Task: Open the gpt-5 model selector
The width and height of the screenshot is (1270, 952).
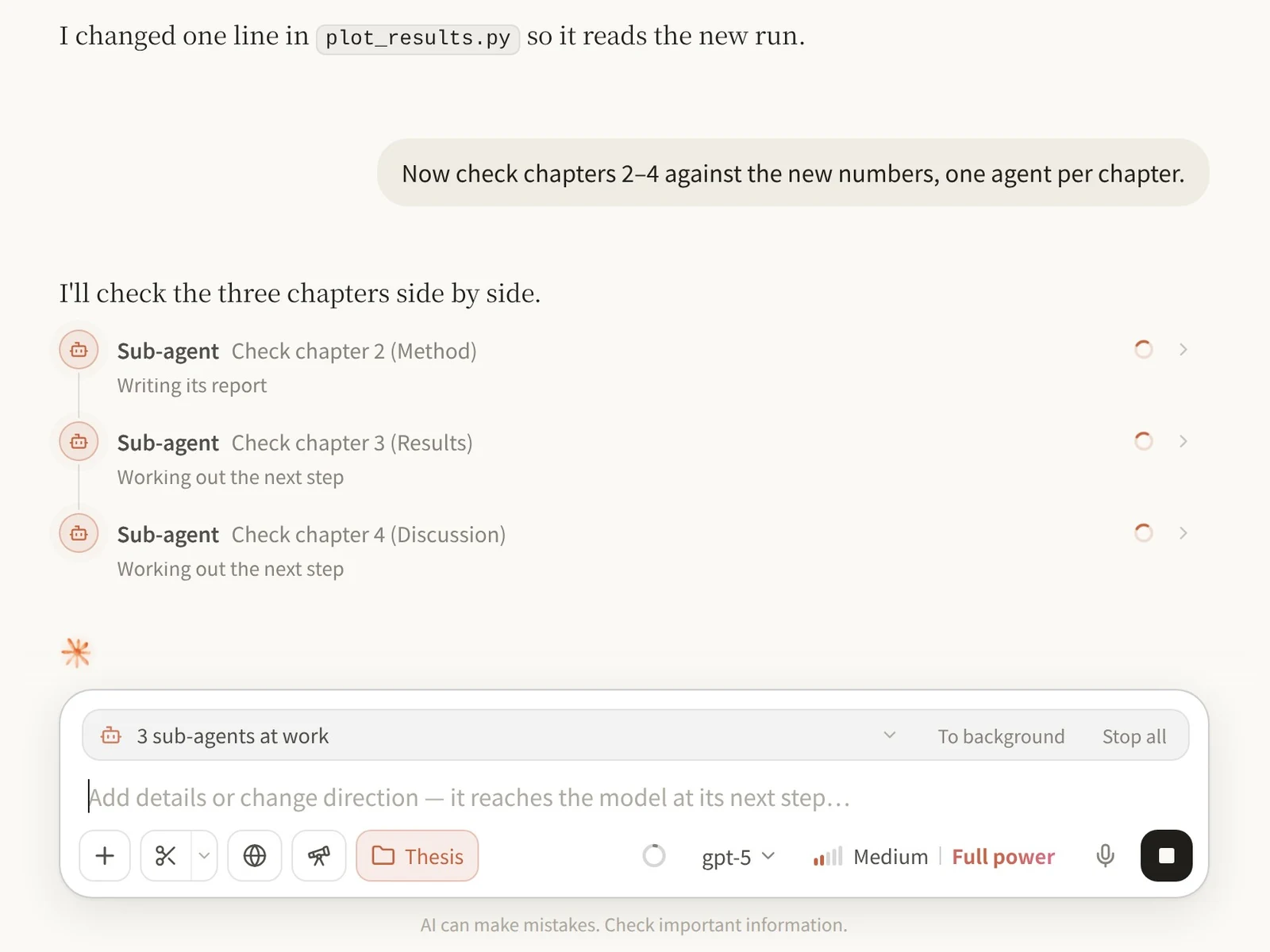Action: click(x=738, y=857)
